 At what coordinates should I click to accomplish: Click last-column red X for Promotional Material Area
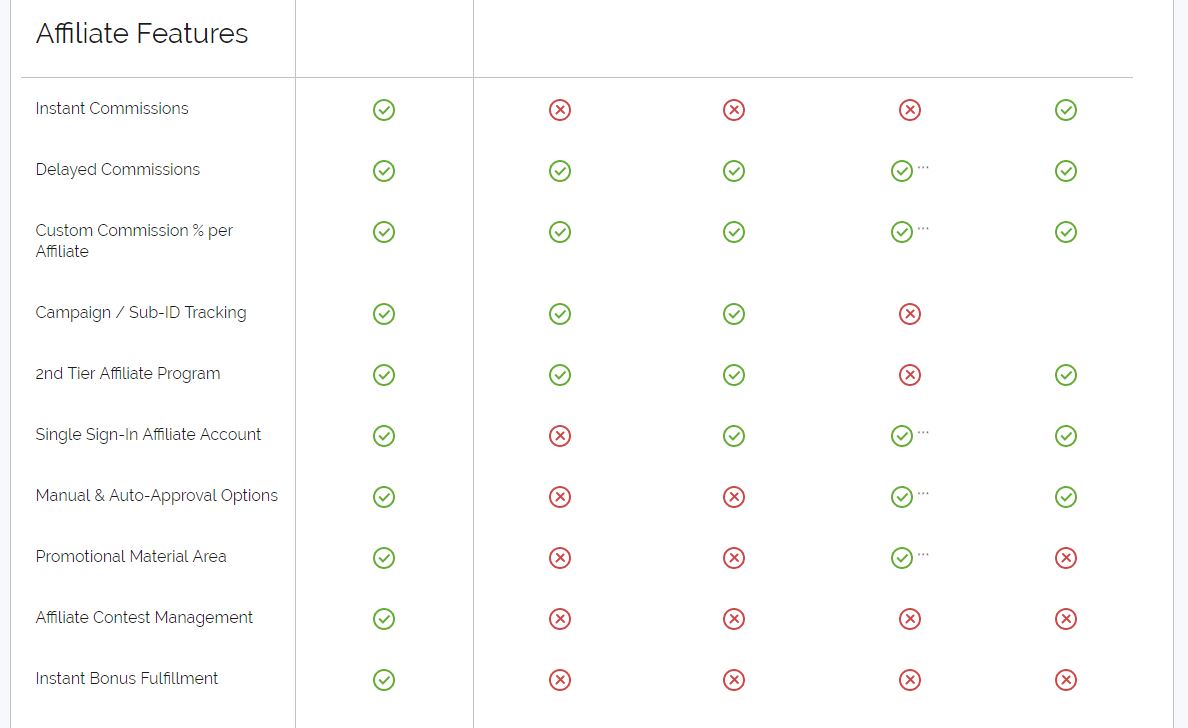coord(1066,558)
